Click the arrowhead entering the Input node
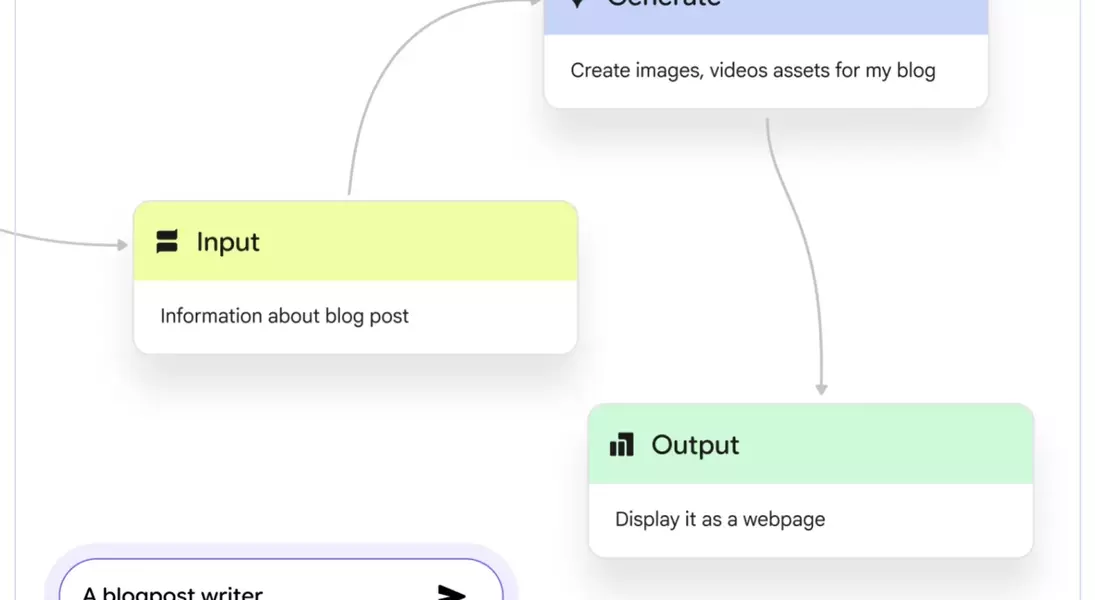The width and height of the screenshot is (1095, 600). click(122, 244)
